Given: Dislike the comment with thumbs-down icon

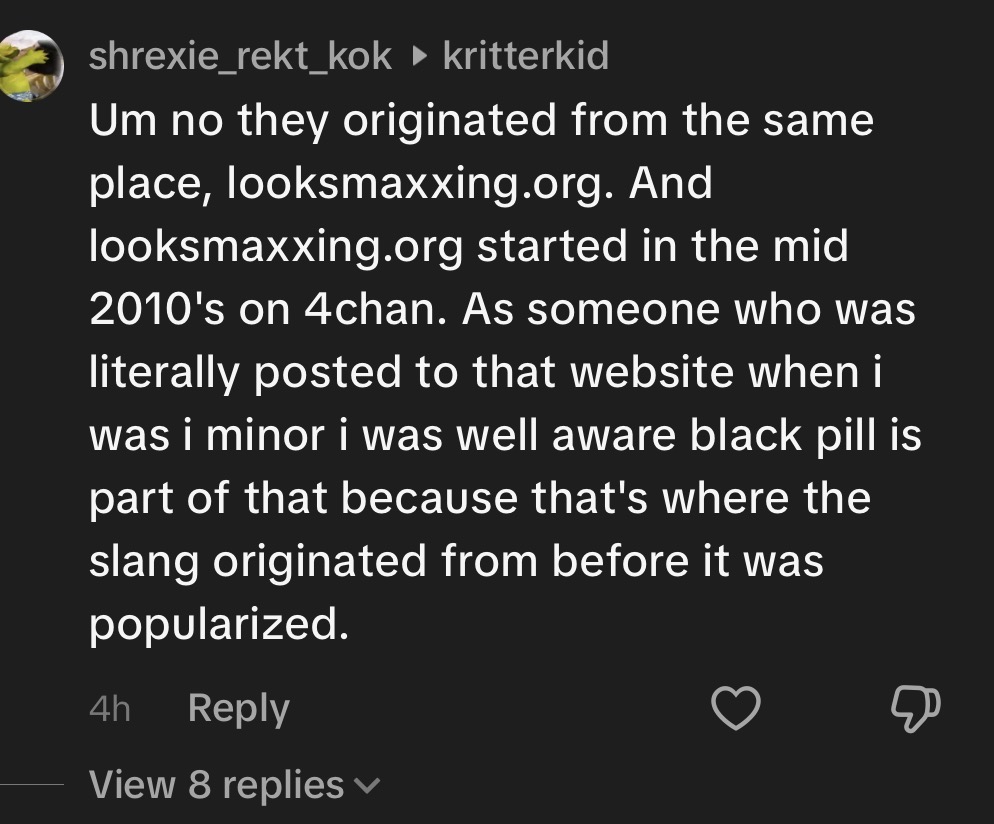Looking at the screenshot, I should (x=915, y=709).
